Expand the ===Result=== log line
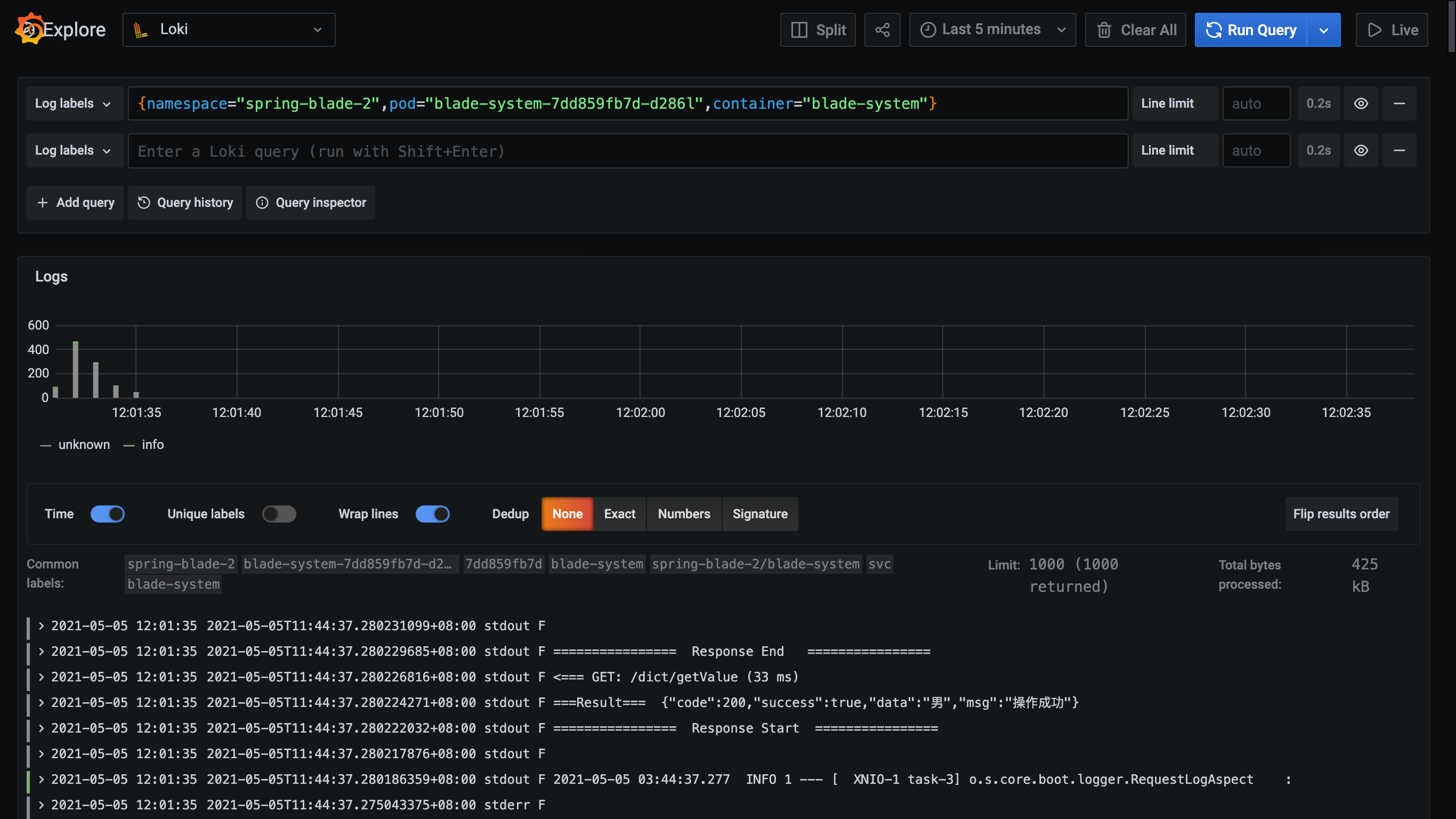The height and width of the screenshot is (819, 1456). coord(41,702)
